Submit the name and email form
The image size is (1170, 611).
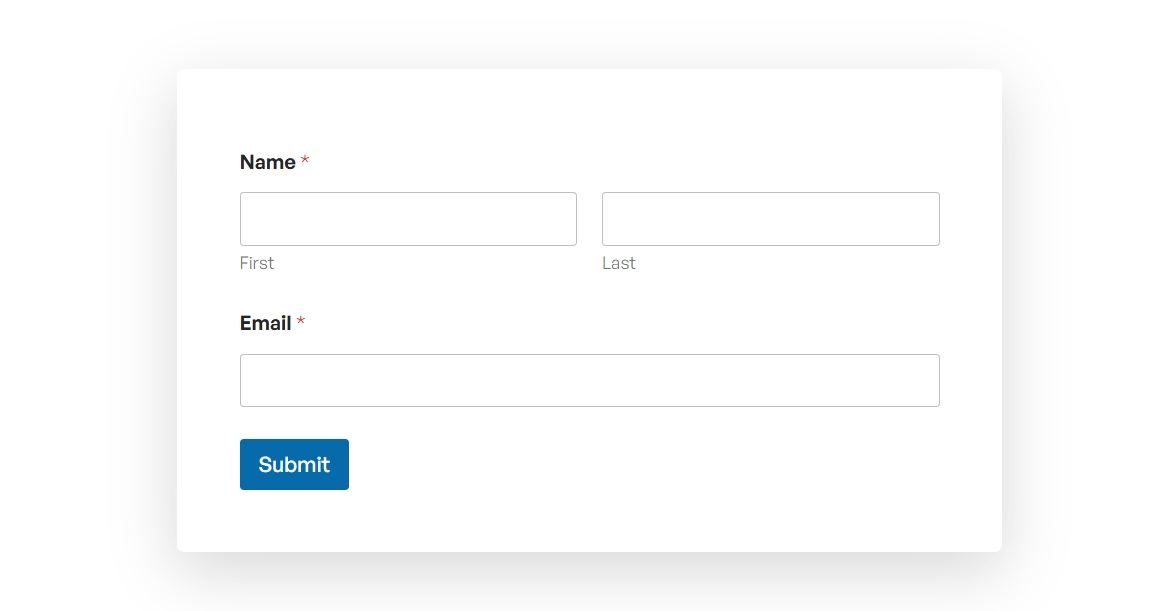[x=294, y=464]
